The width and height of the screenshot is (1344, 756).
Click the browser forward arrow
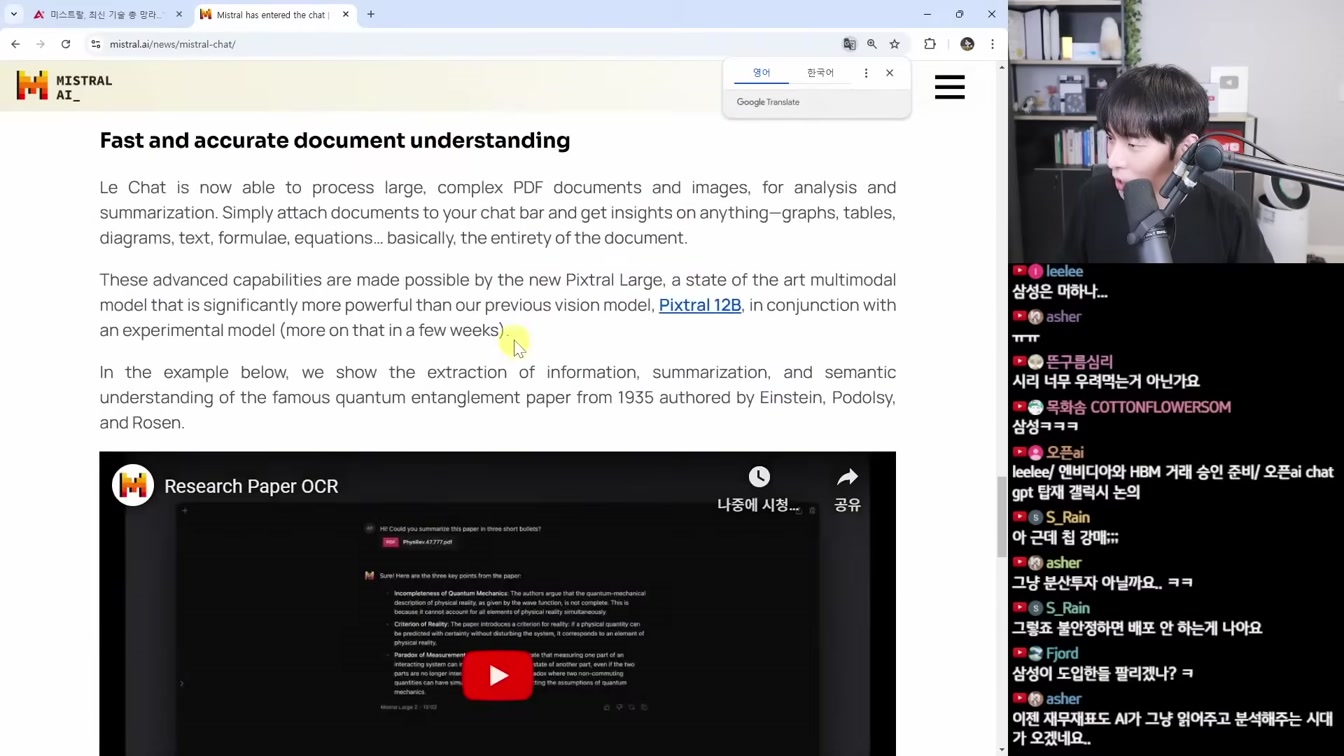coord(40,44)
